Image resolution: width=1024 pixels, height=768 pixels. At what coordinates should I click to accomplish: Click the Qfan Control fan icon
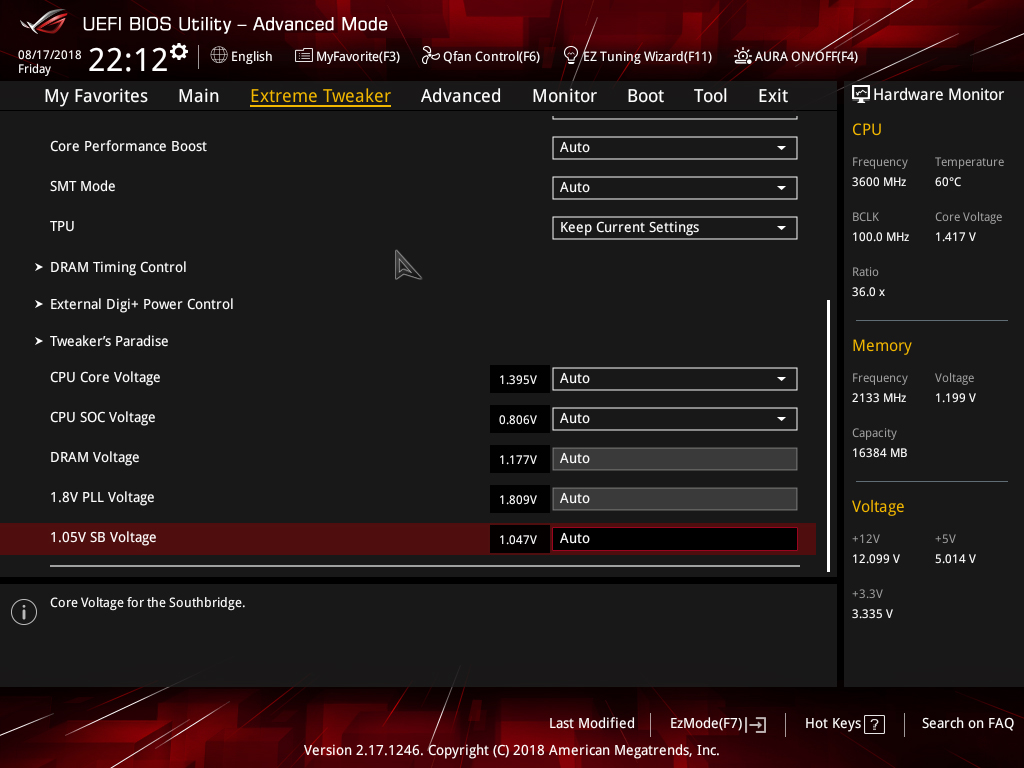click(x=430, y=56)
